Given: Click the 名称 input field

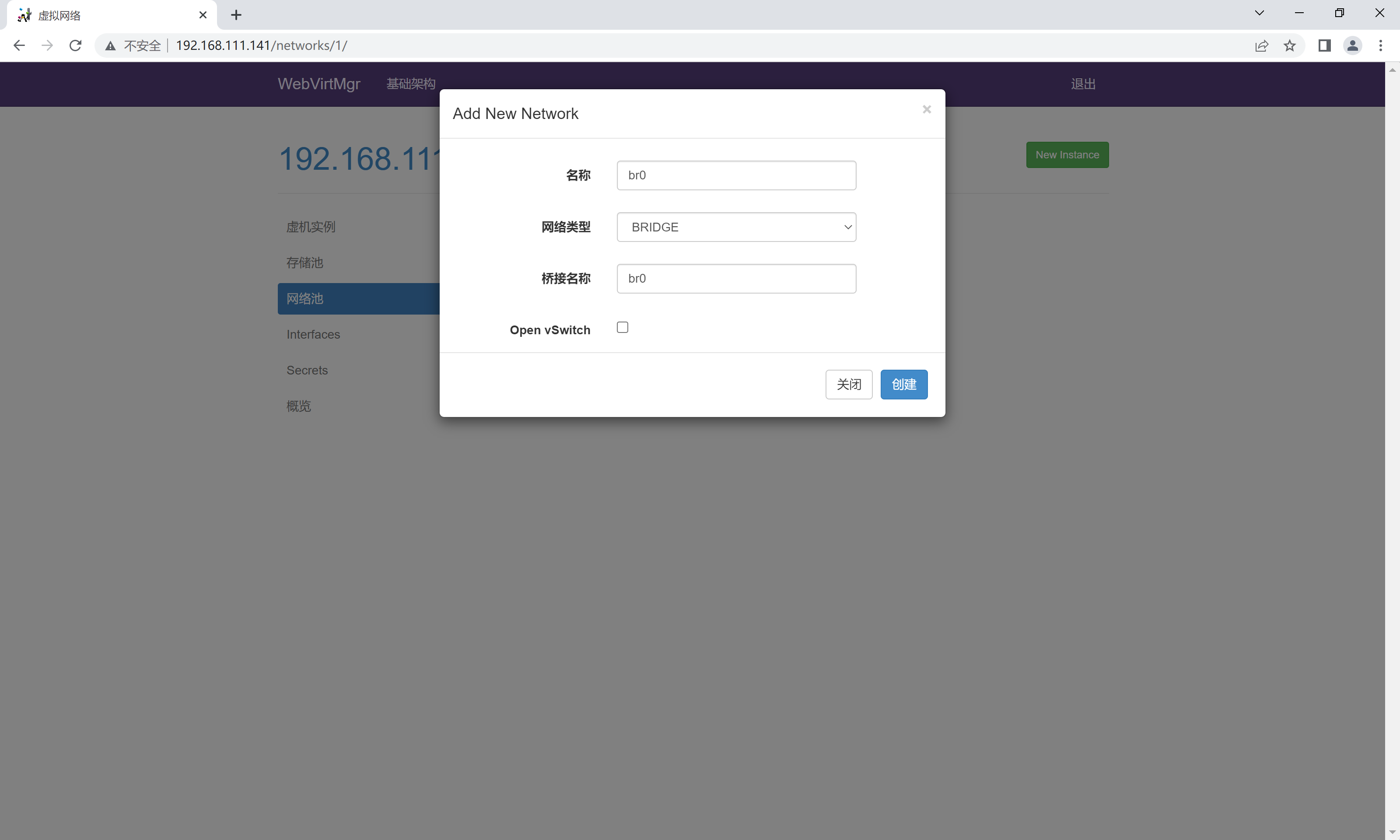Looking at the screenshot, I should coord(735,175).
